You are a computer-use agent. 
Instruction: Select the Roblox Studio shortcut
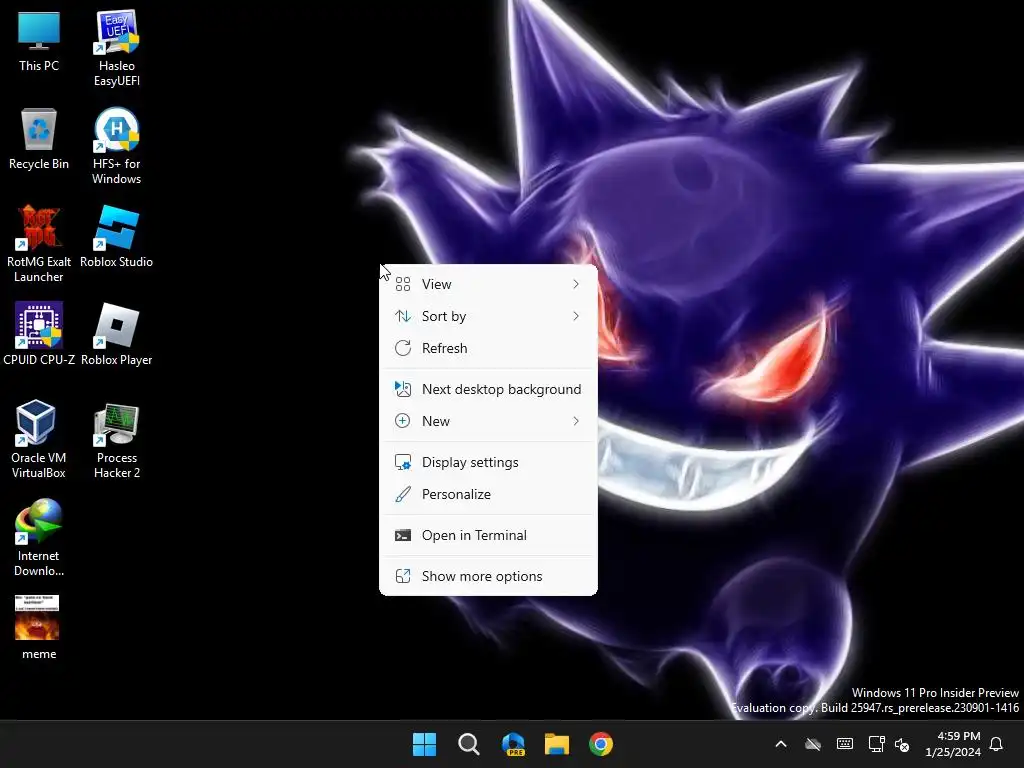pyautogui.click(x=117, y=237)
